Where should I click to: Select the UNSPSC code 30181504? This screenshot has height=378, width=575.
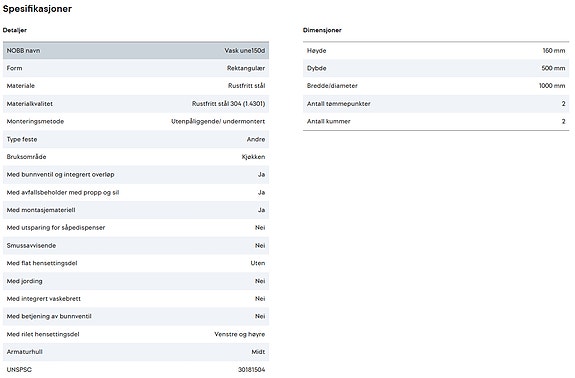point(252,370)
